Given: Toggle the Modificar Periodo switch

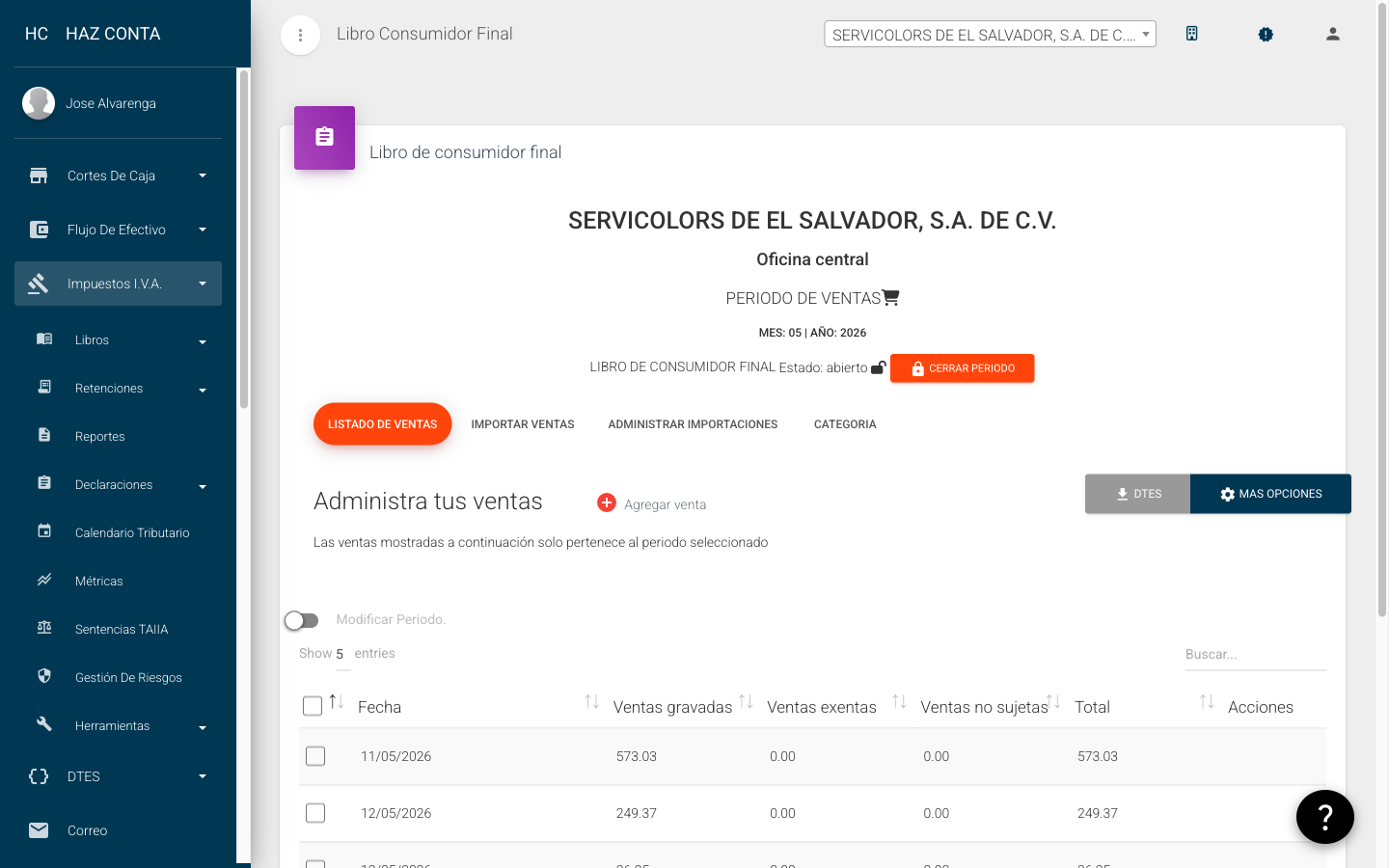Looking at the screenshot, I should tap(301, 620).
